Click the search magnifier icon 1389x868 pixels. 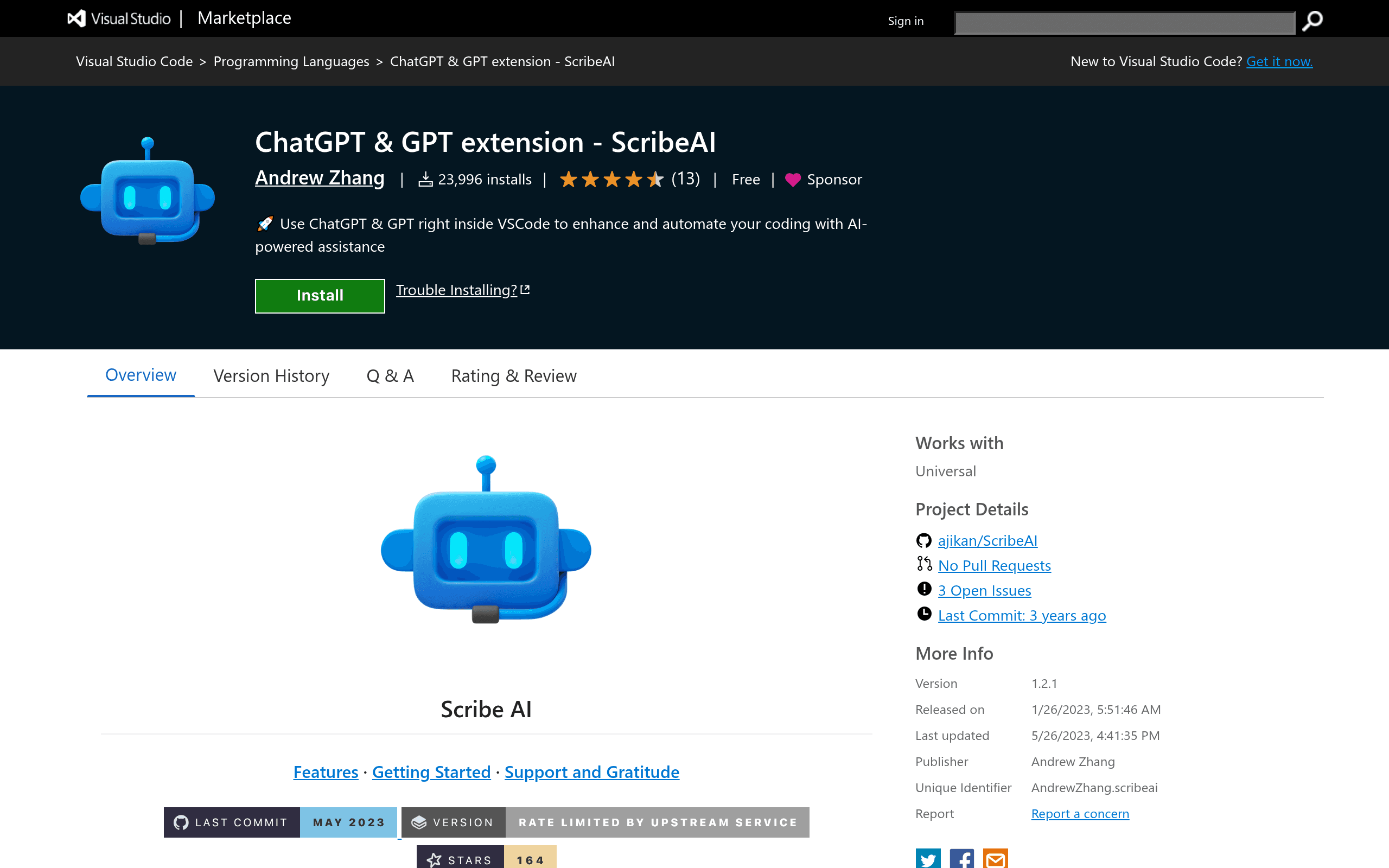(1312, 21)
